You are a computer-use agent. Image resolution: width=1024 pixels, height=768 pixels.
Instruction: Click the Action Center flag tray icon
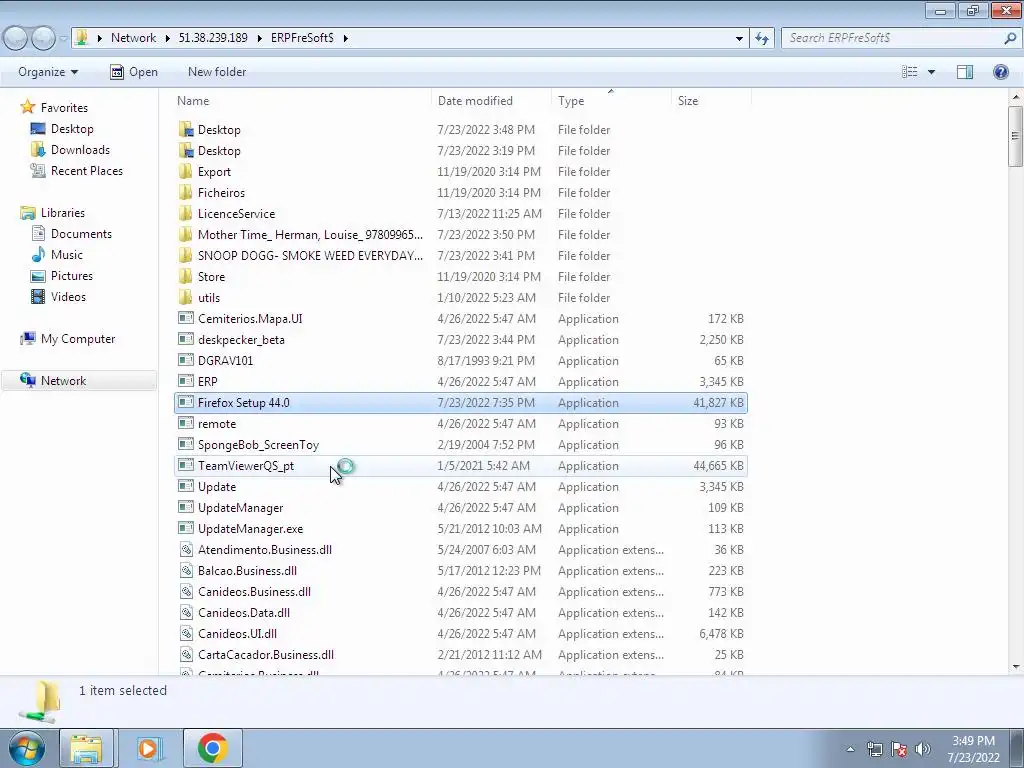pyautogui.click(x=899, y=749)
